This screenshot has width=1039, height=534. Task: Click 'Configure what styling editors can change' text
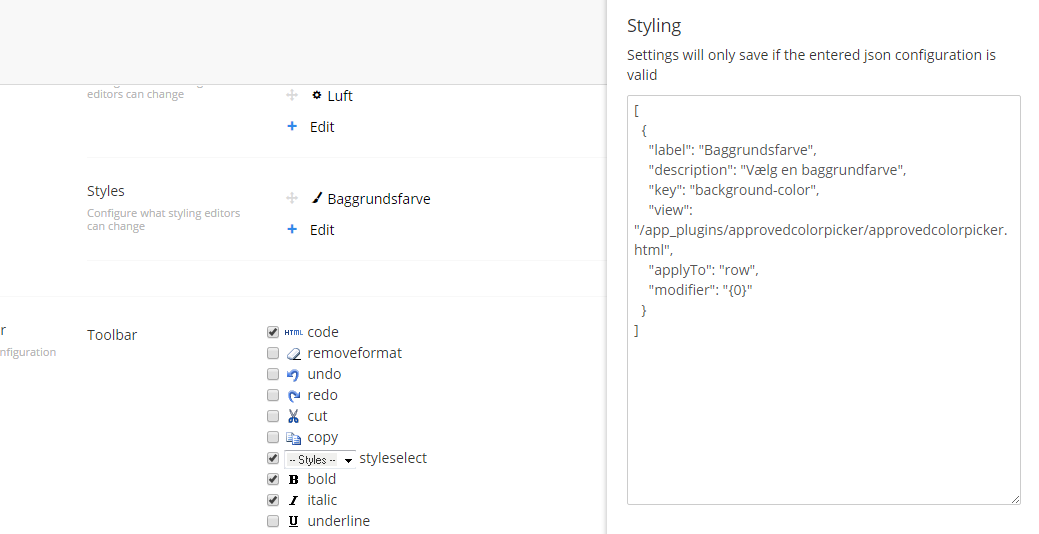pyautogui.click(x=164, y=219)
